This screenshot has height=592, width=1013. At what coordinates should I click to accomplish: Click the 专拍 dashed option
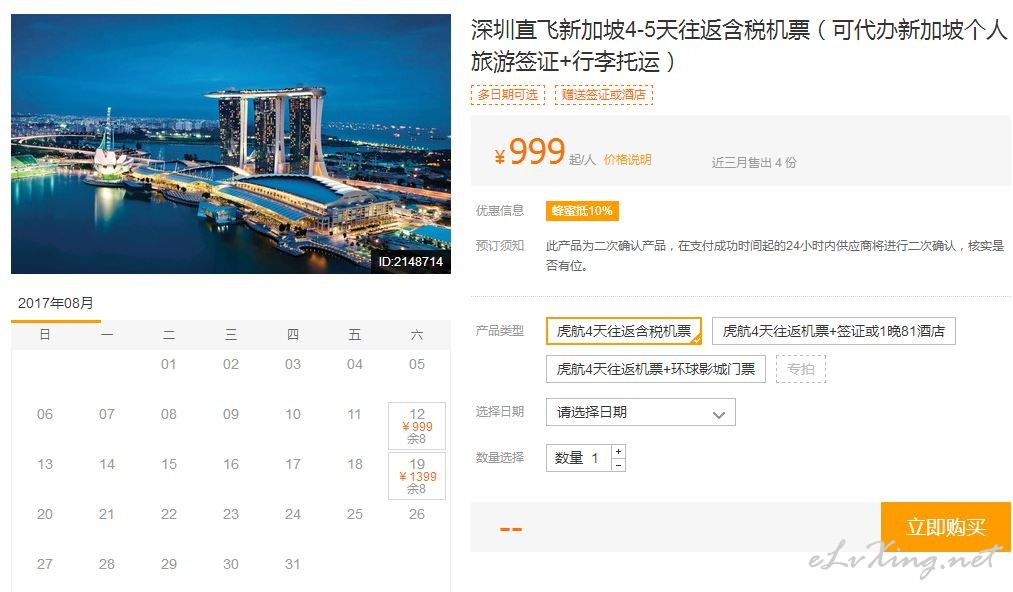coord(800,369)
